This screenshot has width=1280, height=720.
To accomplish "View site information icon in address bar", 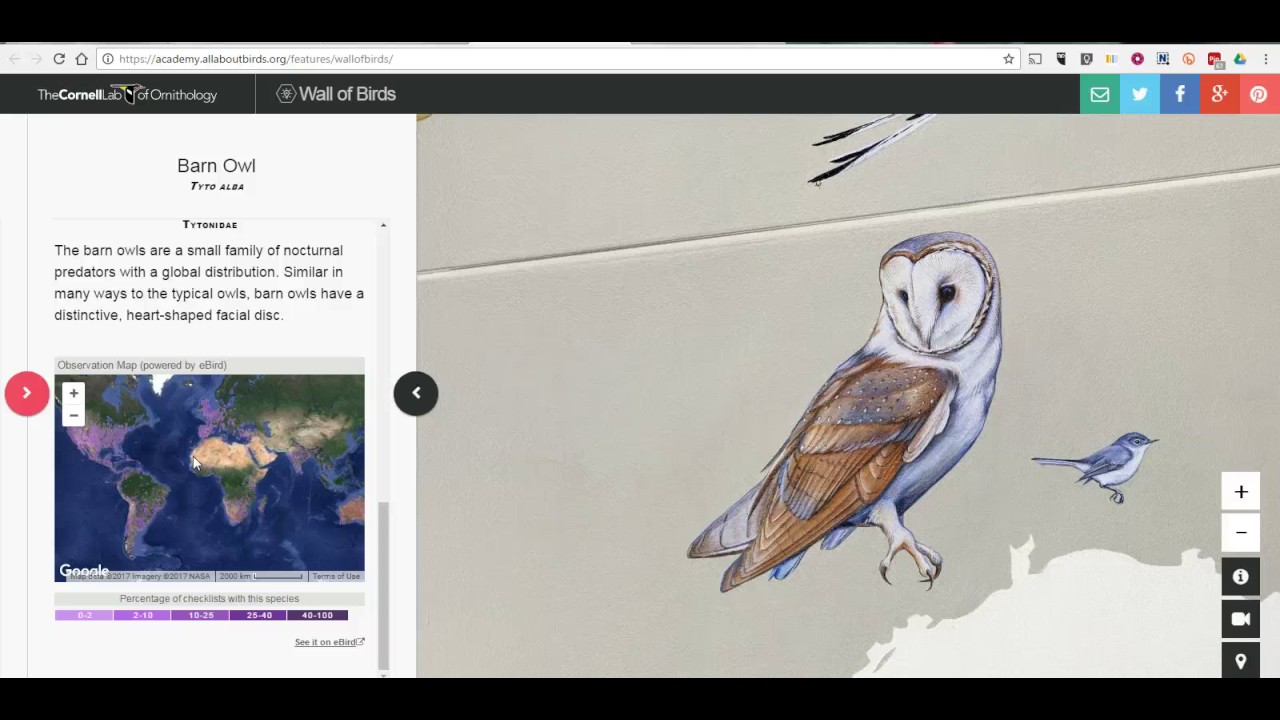I will (108, 59).
